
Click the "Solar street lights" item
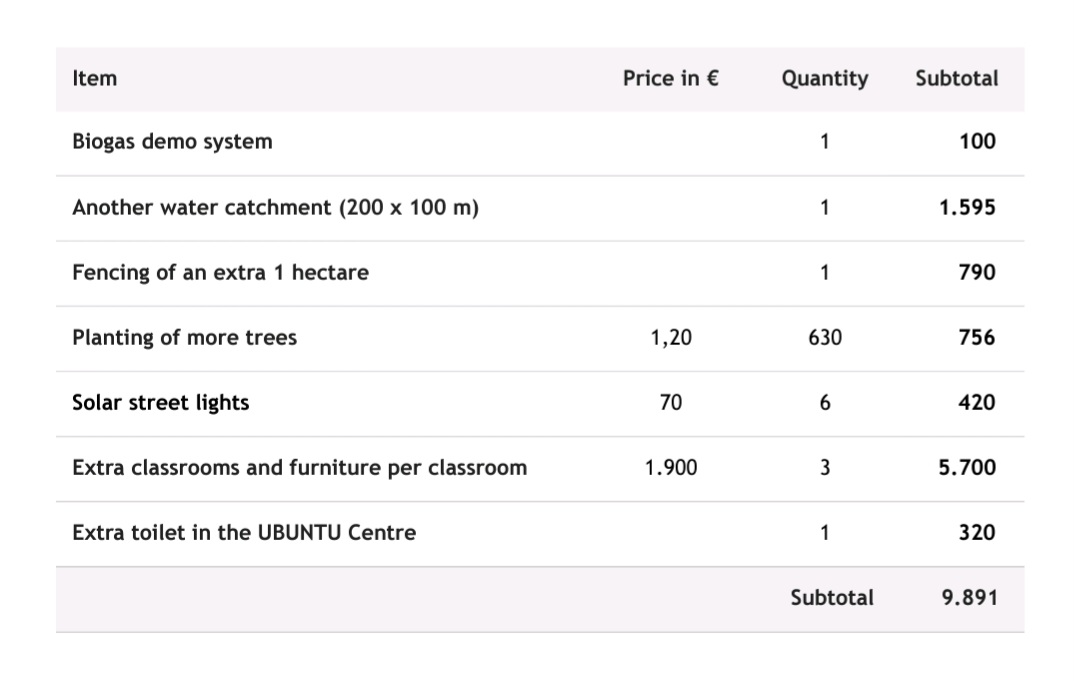[x=161, y=402]
